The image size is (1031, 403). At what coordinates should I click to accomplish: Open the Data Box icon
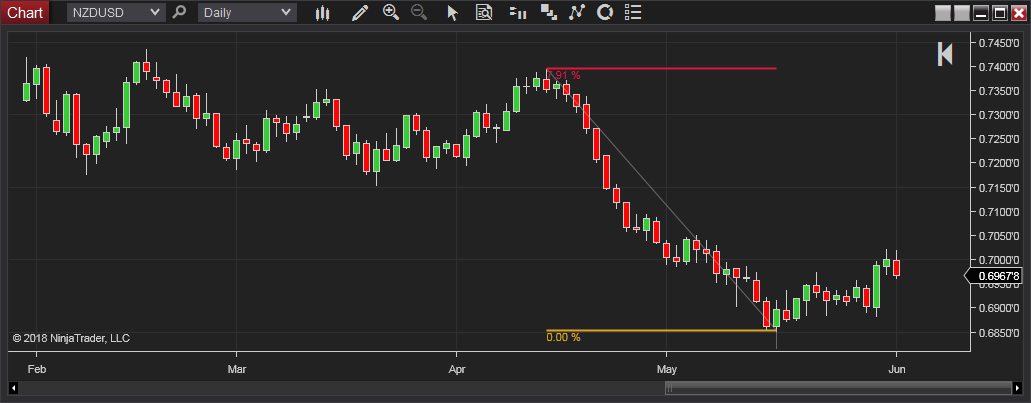point(484,13)
